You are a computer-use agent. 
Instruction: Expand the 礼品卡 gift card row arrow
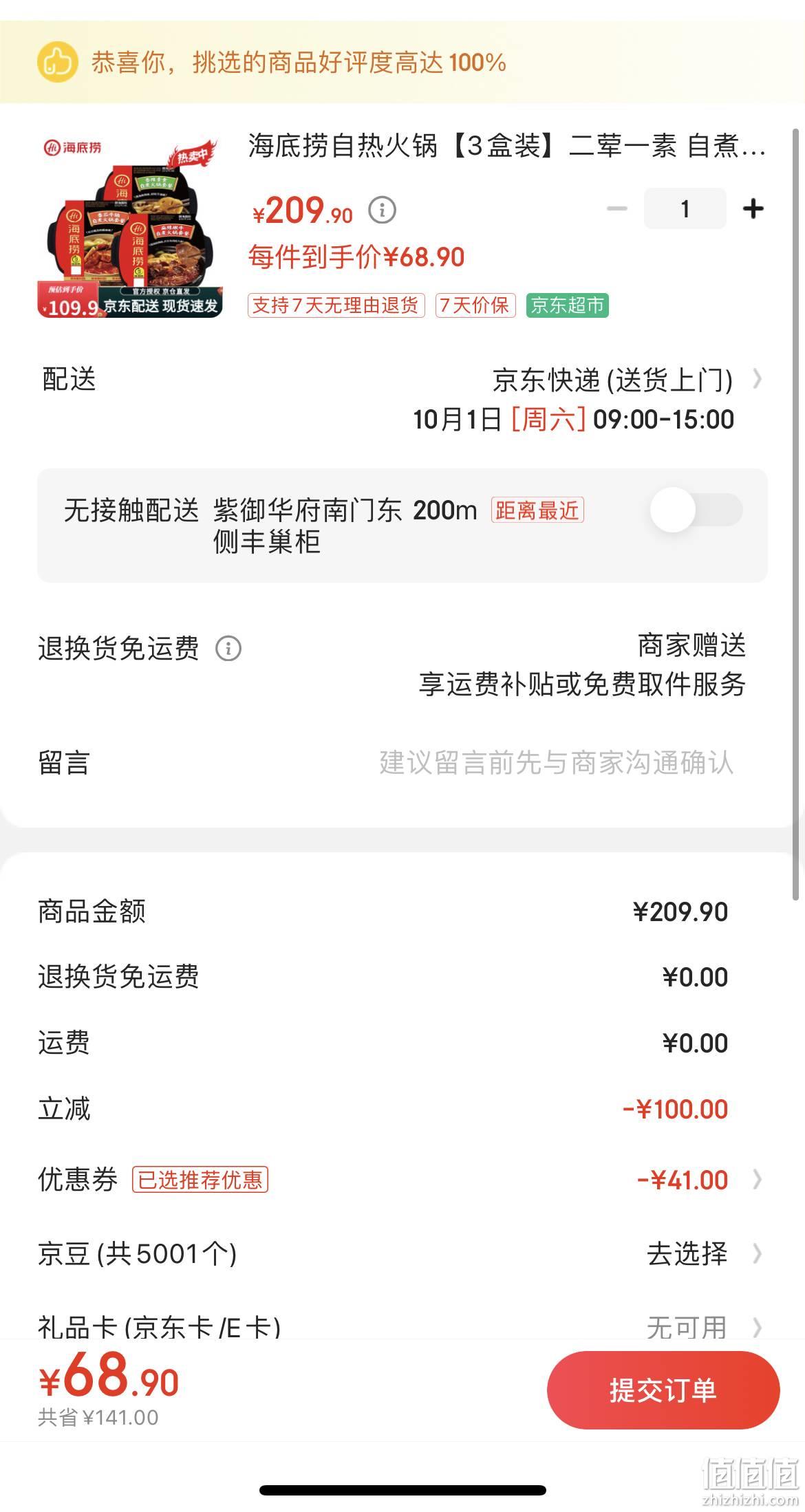coord(758,1326)
